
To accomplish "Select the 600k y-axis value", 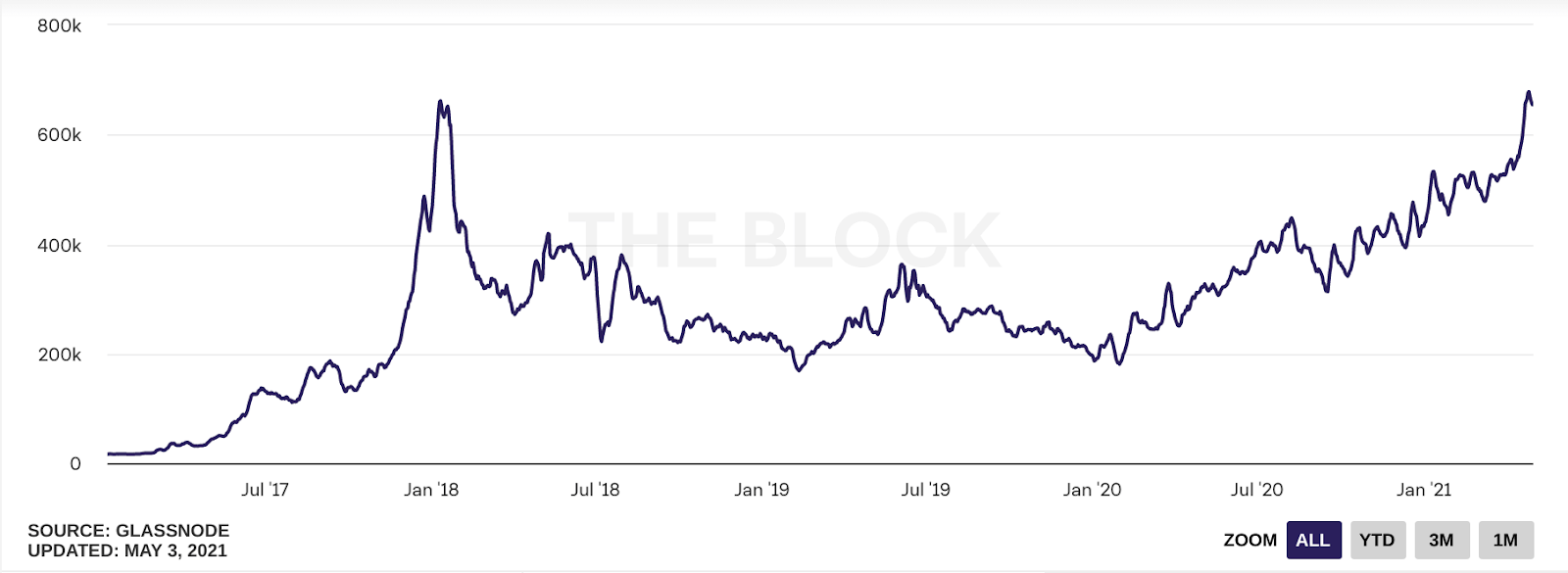I will (59, 135).
